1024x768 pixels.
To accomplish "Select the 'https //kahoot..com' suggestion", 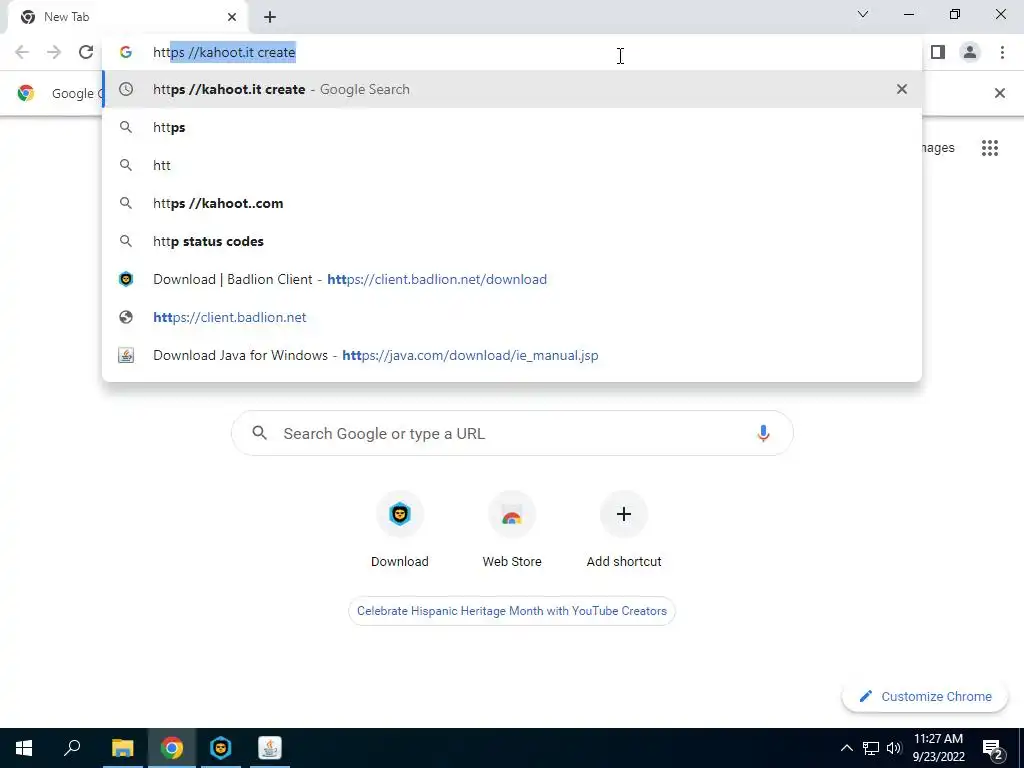I will point(512,203).
